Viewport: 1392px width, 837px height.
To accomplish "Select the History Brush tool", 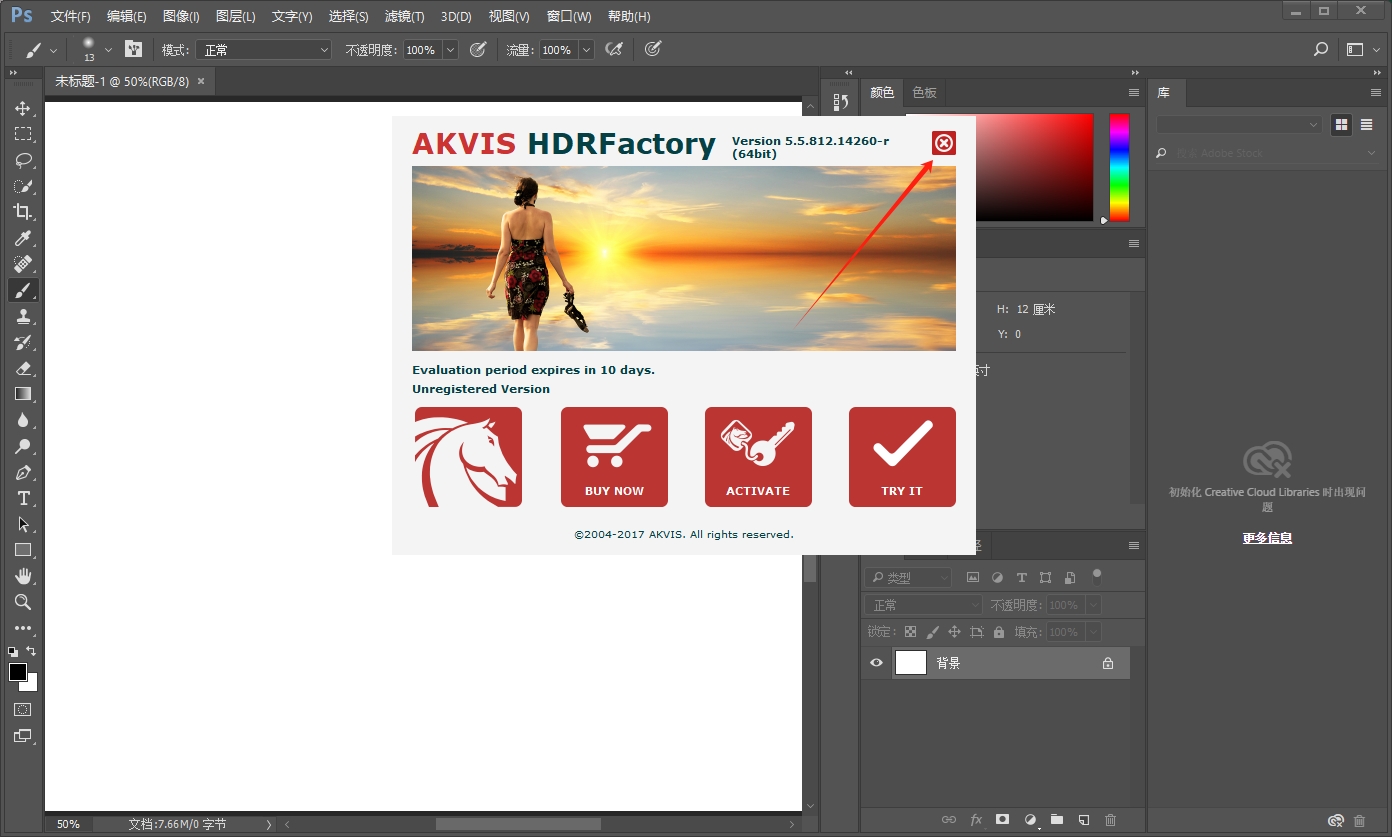I will click(23, 342).
